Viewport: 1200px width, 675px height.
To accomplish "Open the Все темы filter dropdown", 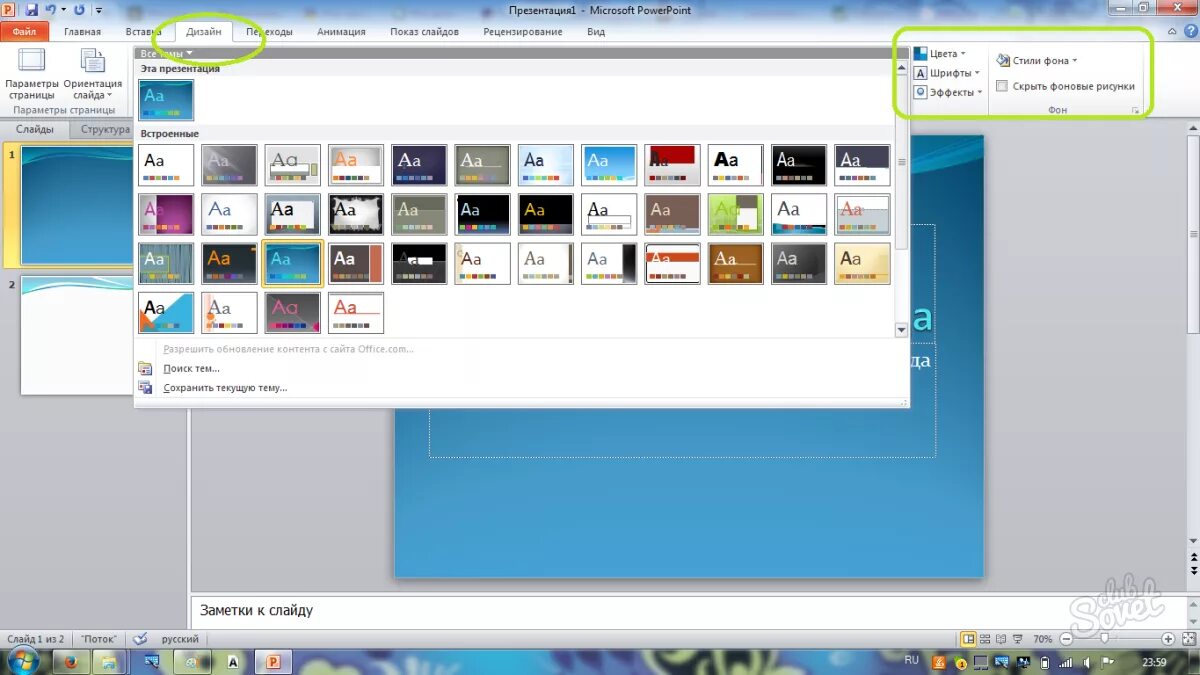I will click(166, 53).
